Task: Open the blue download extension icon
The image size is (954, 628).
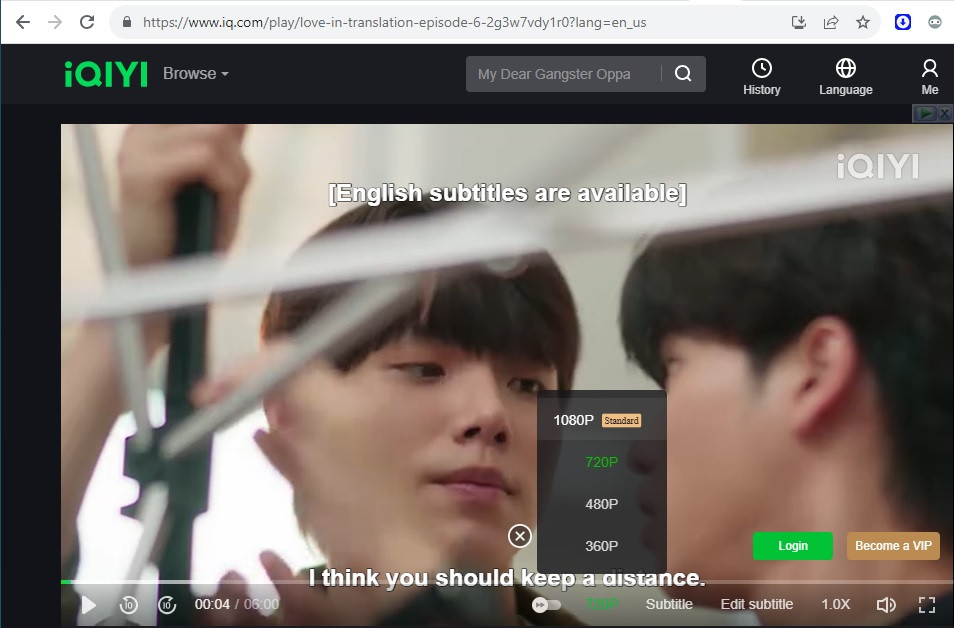Action: click(902, 23)
